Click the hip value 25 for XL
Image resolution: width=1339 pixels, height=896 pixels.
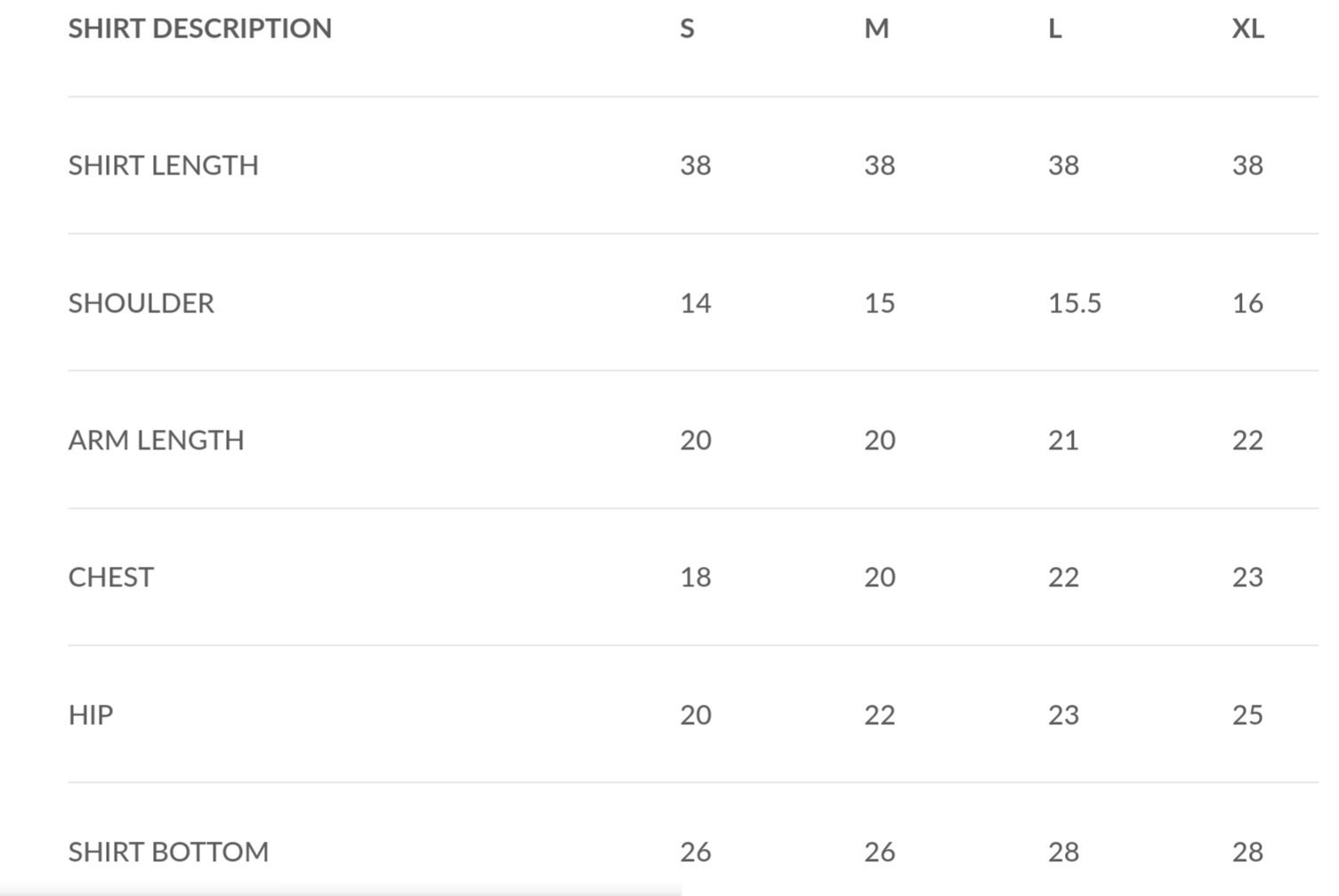point(1247,715)
